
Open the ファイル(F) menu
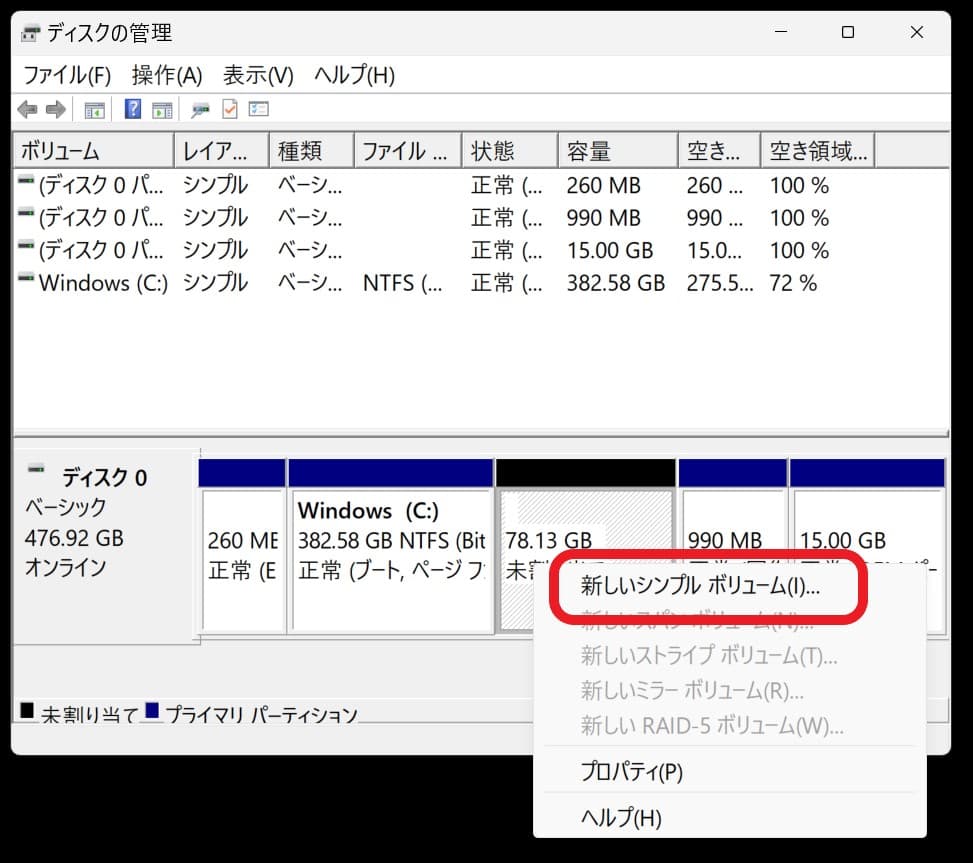67,76
